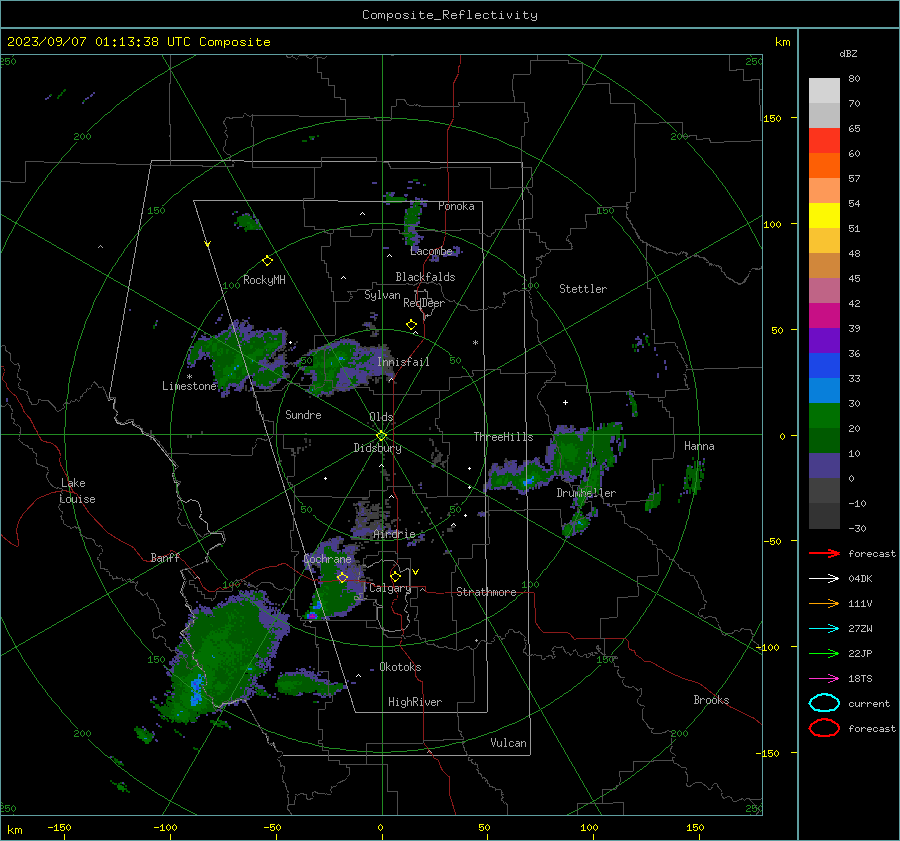
Task: Click the Vulcan label
Action: click(509, 743)
